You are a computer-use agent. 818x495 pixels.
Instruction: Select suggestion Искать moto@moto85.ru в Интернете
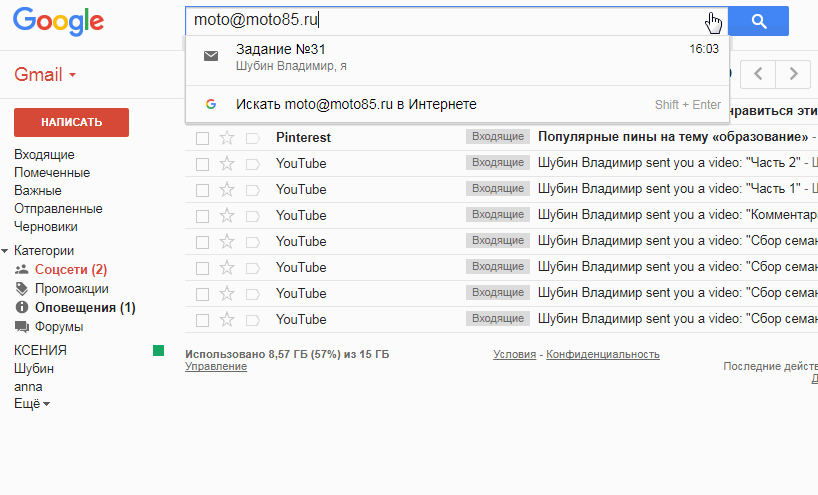pos(356,104)
